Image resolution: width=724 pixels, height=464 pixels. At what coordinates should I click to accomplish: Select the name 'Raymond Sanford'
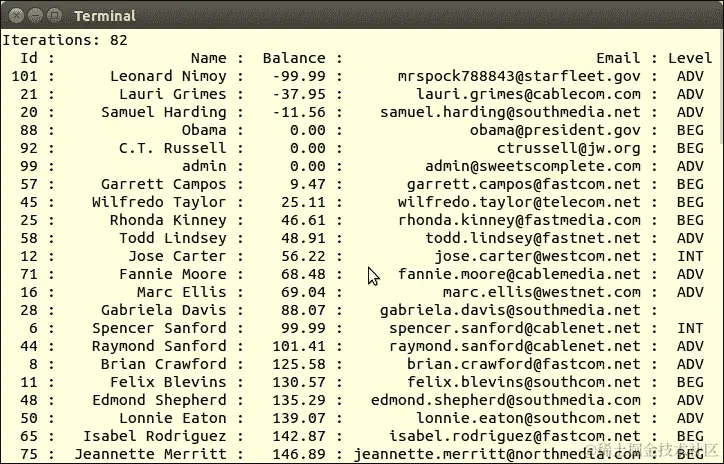coord(159,346)
